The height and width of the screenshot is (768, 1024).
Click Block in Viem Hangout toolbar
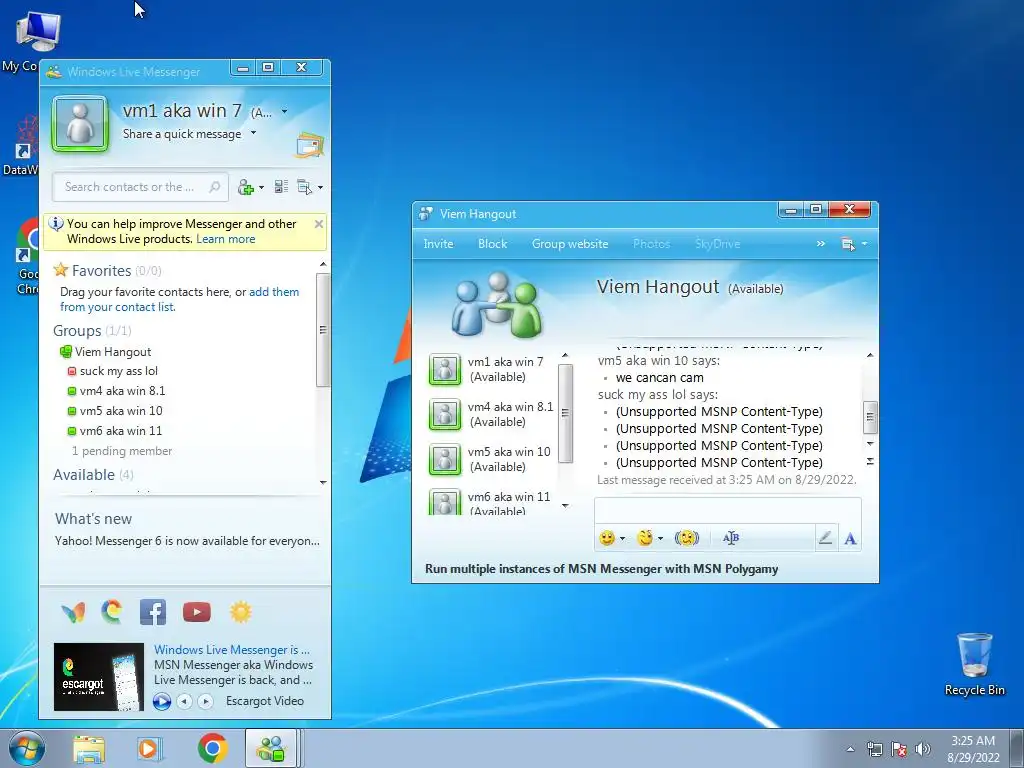492,244
